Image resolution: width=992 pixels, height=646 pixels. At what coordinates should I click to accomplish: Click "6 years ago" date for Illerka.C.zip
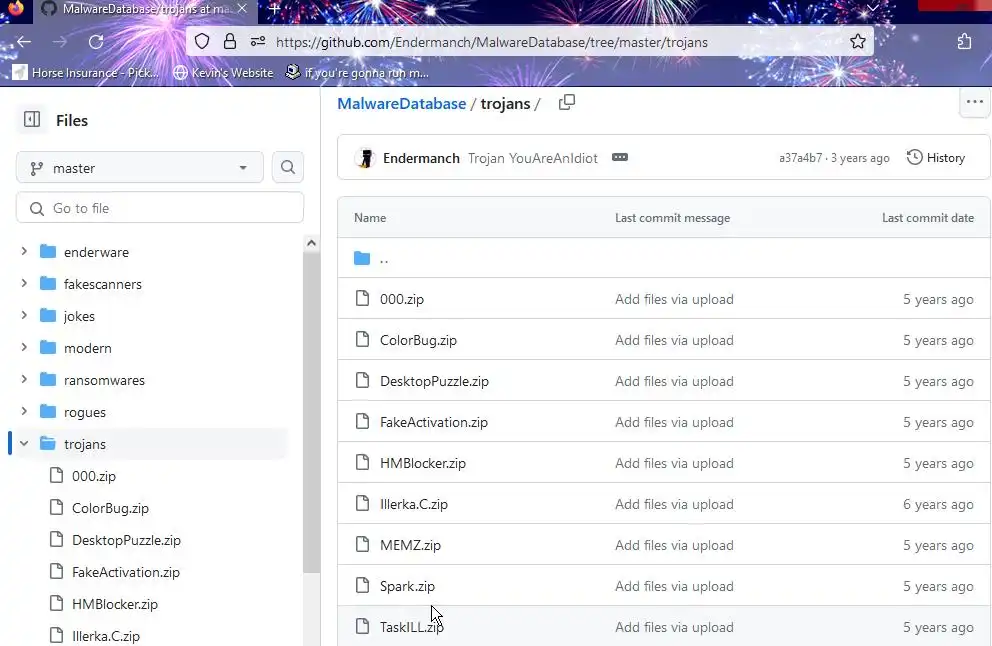tap(938, 504)
